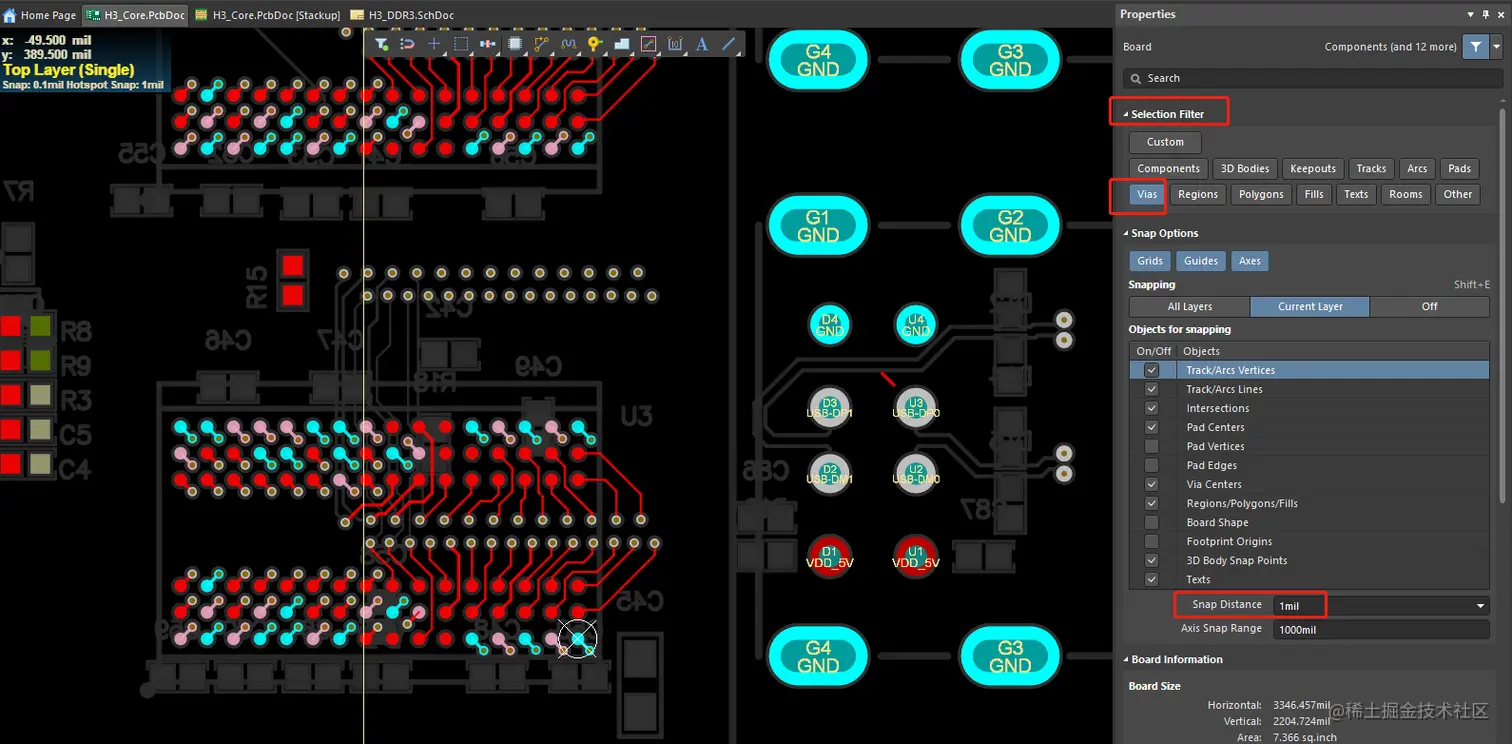
Task: Uncheck Via Centers snapping
Action: (x=1152, y=484)
